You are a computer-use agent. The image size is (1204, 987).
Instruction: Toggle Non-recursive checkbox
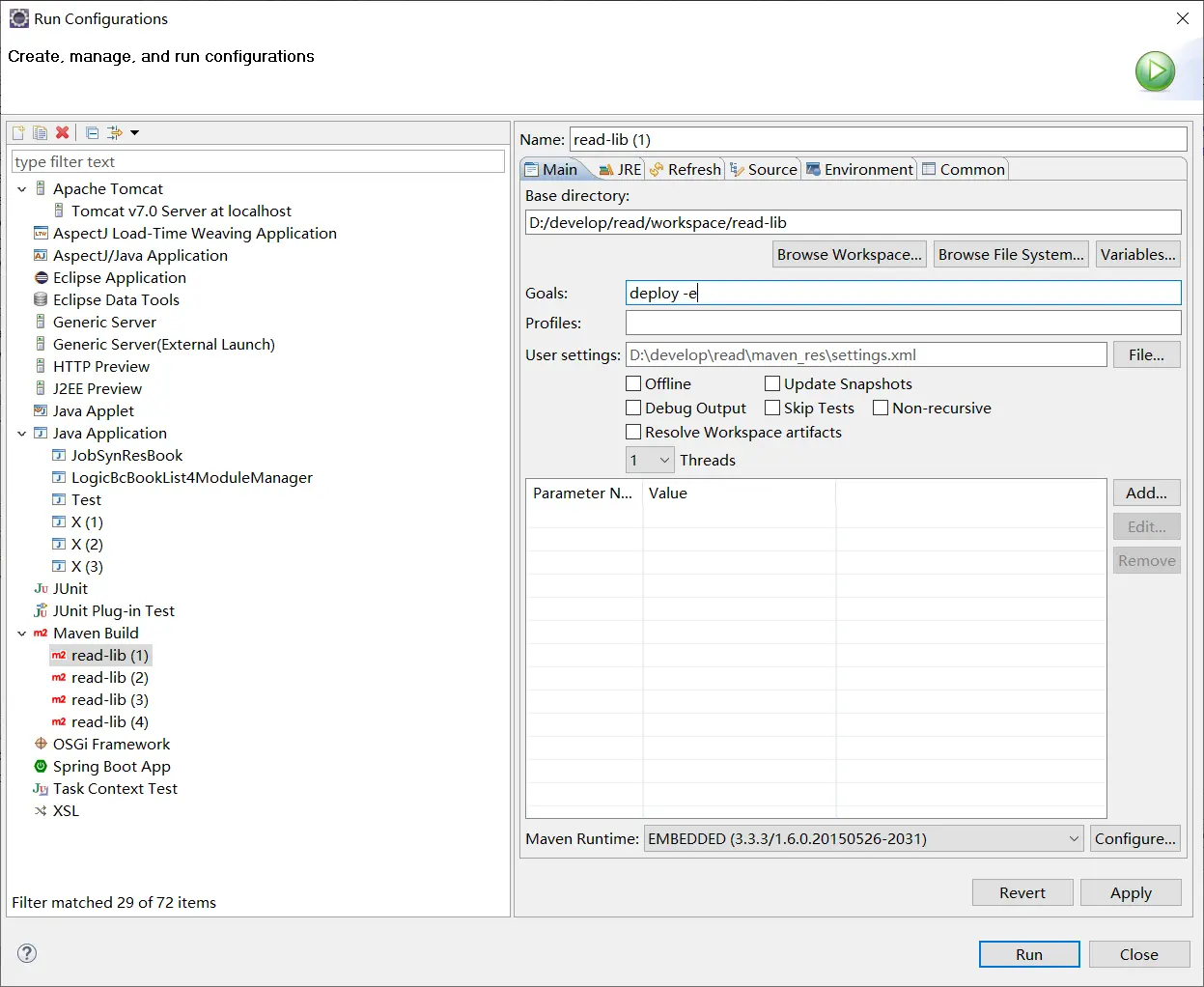[x=881, y=408]
